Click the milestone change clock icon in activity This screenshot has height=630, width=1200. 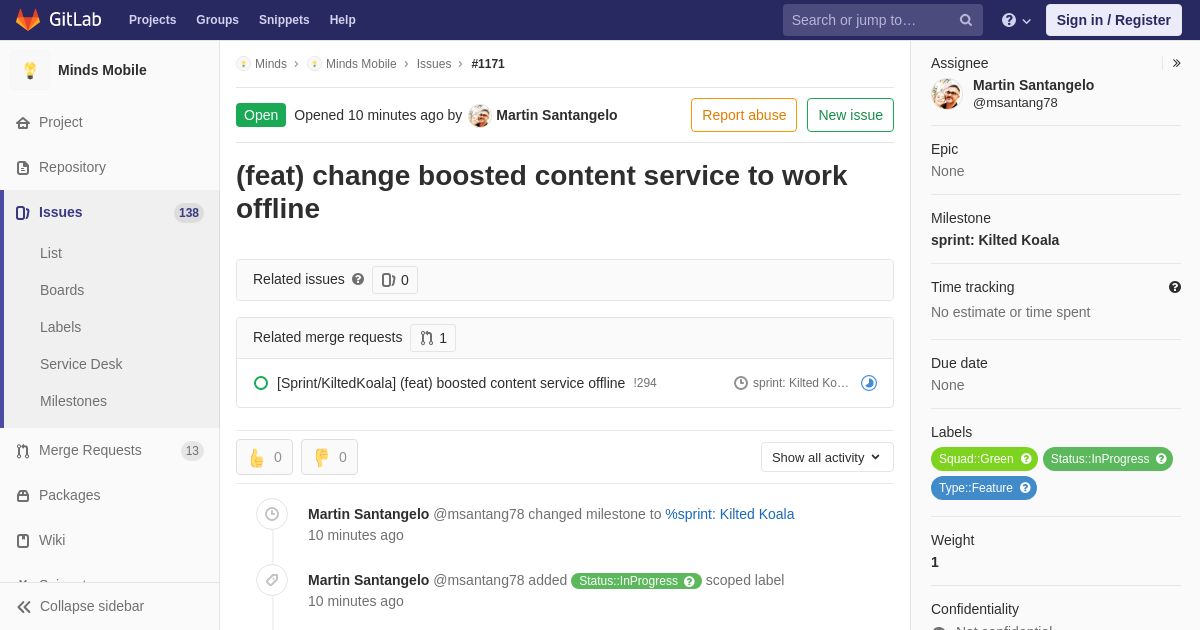pyautogui.click(x=272, y=514)
